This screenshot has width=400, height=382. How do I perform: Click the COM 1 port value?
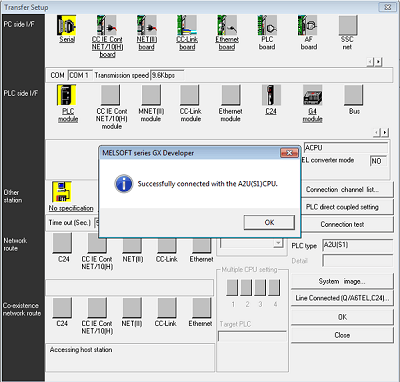coord(80,75)
